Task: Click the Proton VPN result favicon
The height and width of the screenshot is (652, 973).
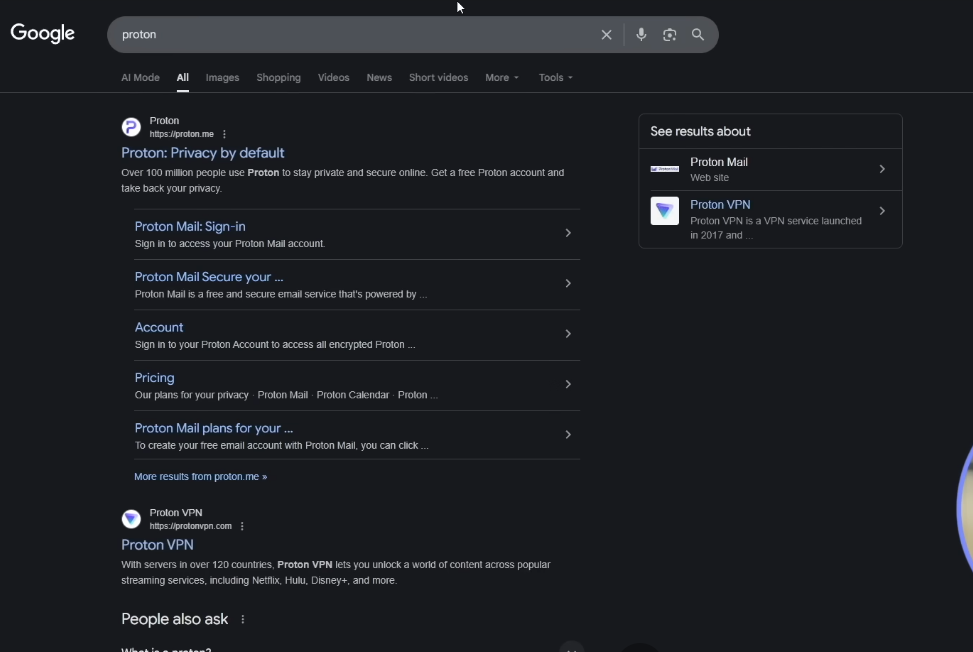Action: coord(131,519)
